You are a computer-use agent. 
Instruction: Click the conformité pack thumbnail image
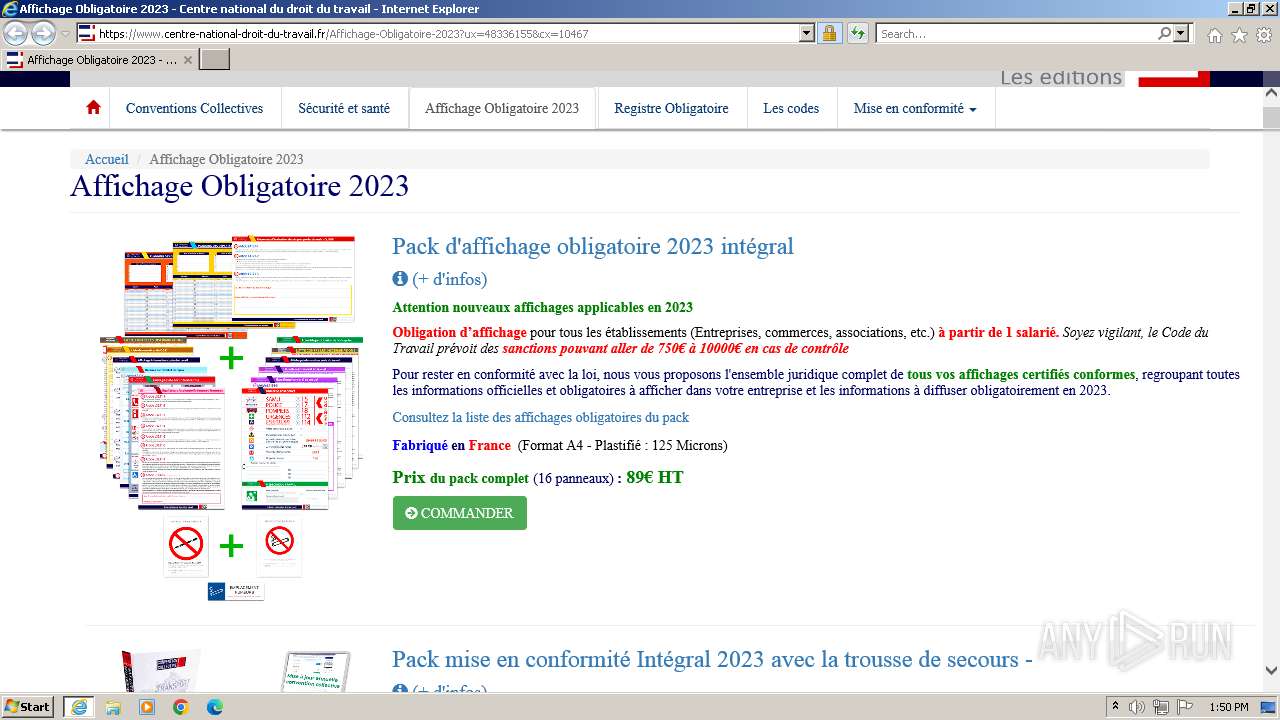(x=235, y=671)
